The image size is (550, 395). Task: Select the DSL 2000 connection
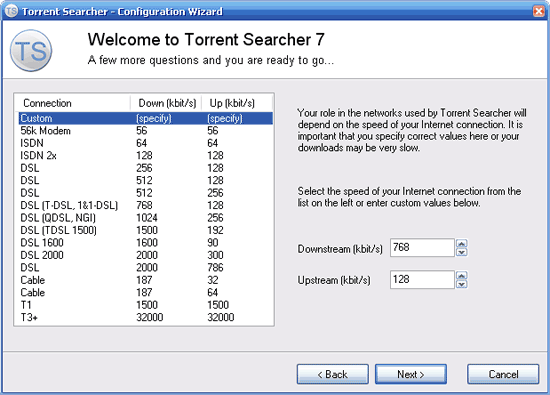point(146,255)
